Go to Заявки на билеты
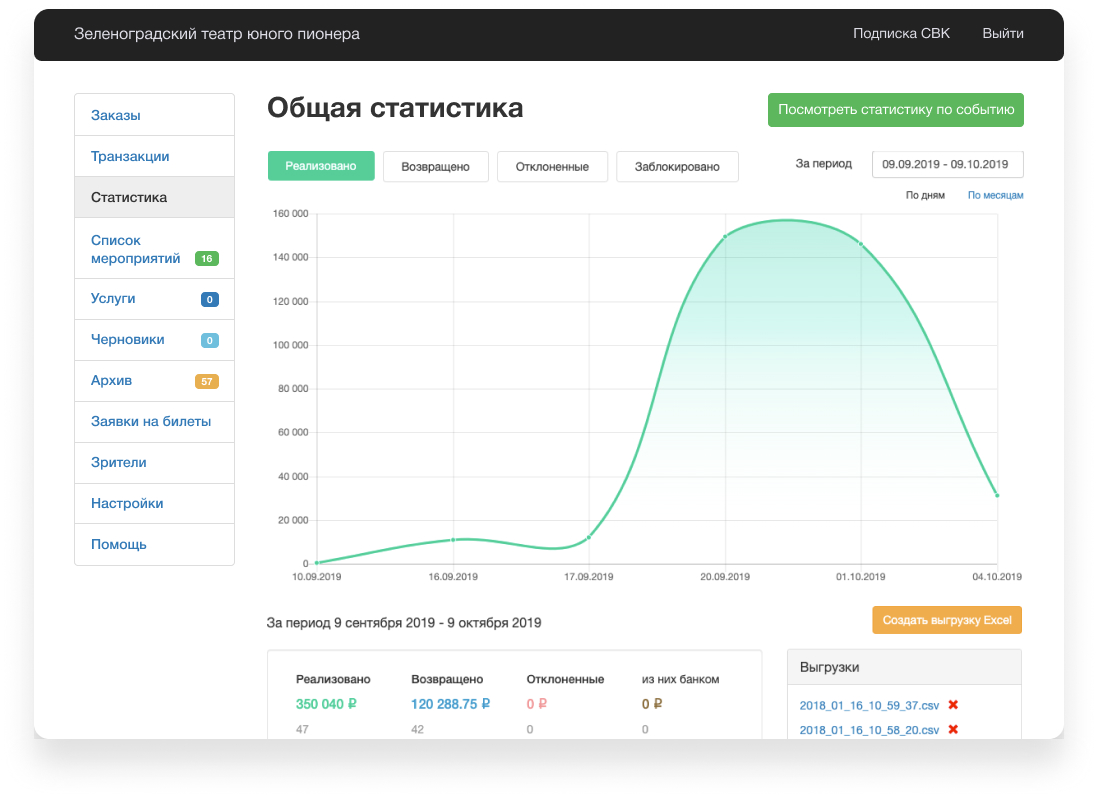Image resolution: width=1098 pixels, height=798 pixels. (154, 421)
